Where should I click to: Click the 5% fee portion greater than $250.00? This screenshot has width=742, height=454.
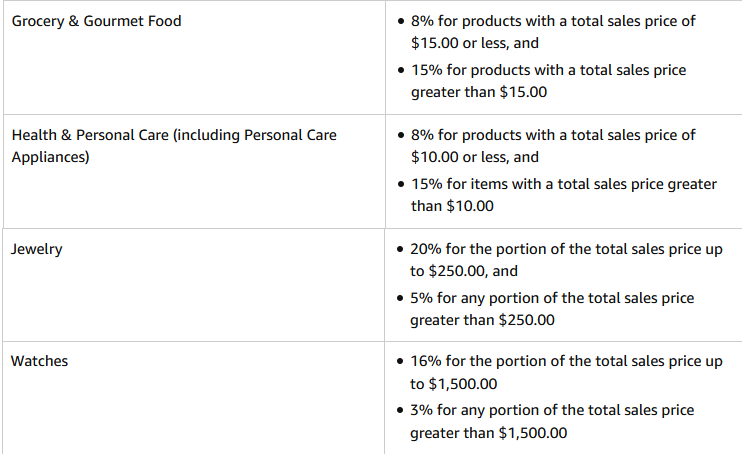tap(552, 309)
